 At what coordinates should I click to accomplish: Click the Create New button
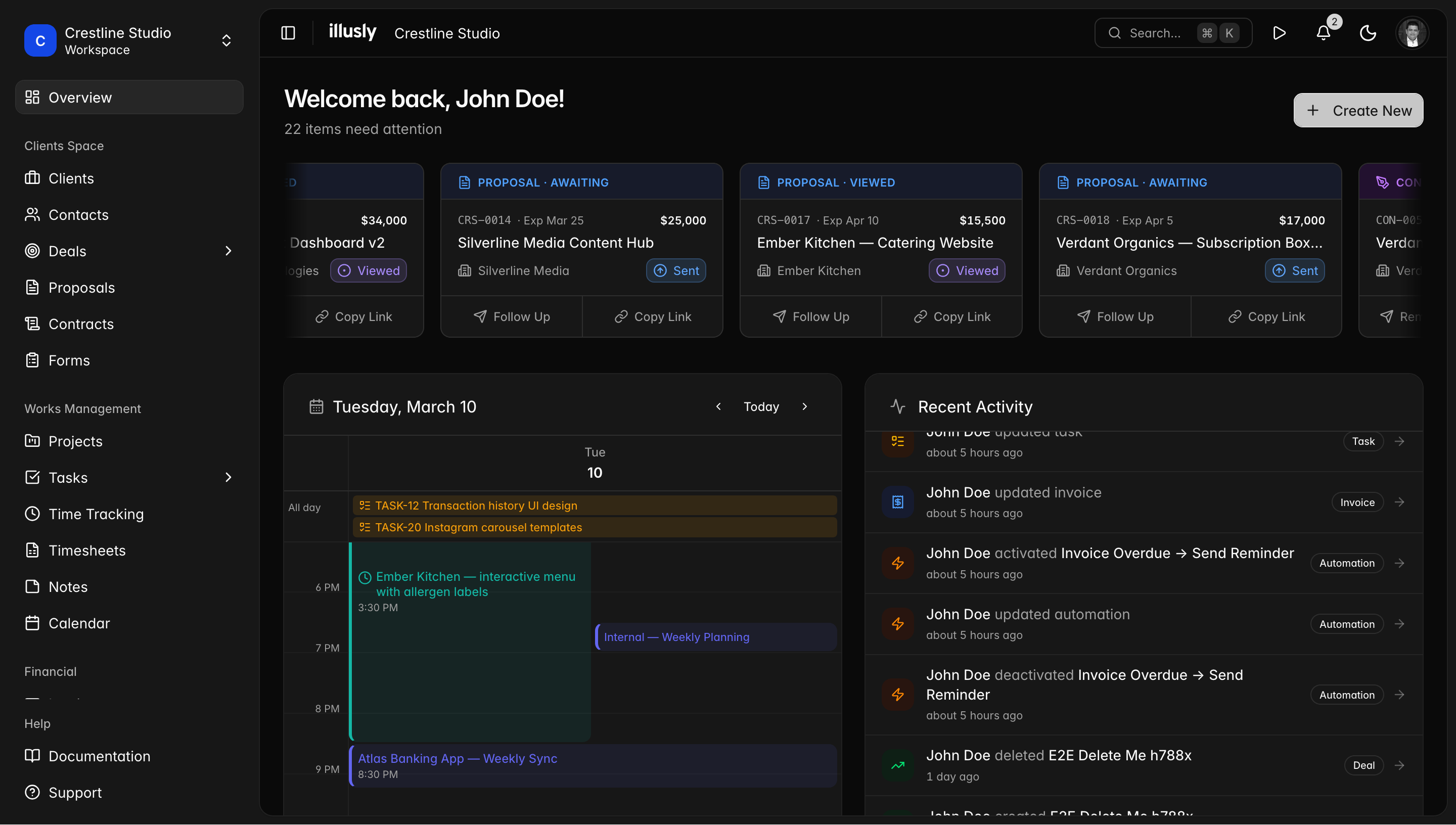click(x=1358, y=110)
